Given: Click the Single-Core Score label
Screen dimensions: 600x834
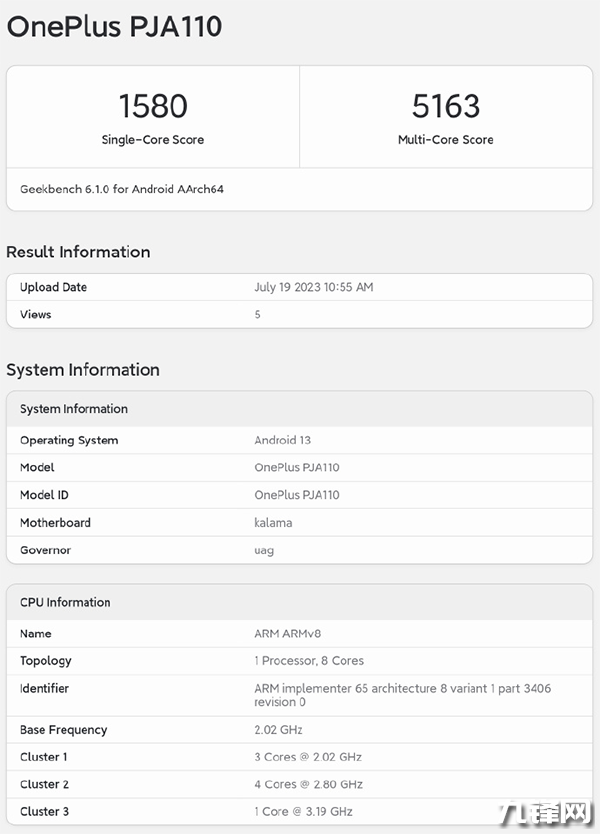Looking at the screenshot, I should point(153,140).
